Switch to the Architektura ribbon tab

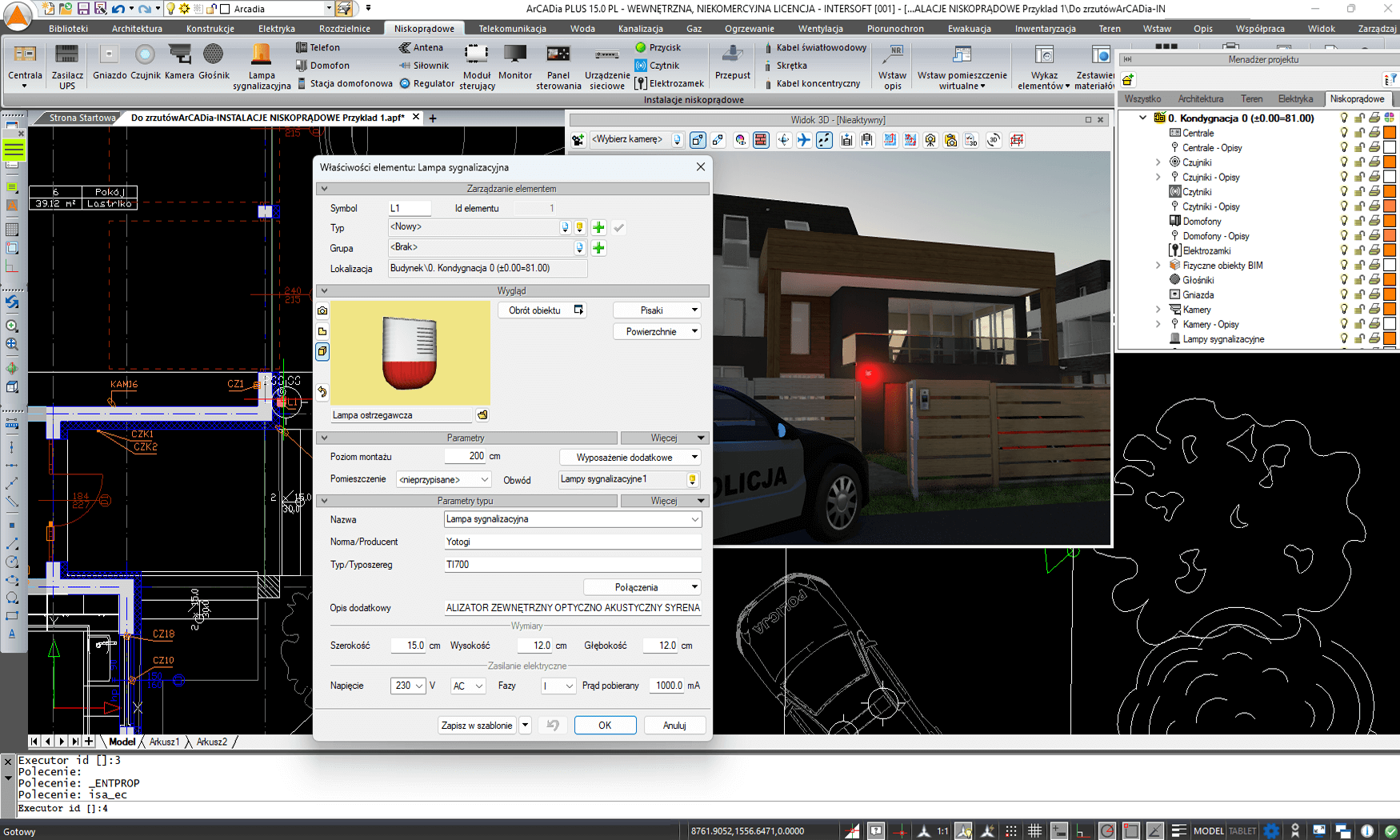pyautogui.click(x=137, y=28)
